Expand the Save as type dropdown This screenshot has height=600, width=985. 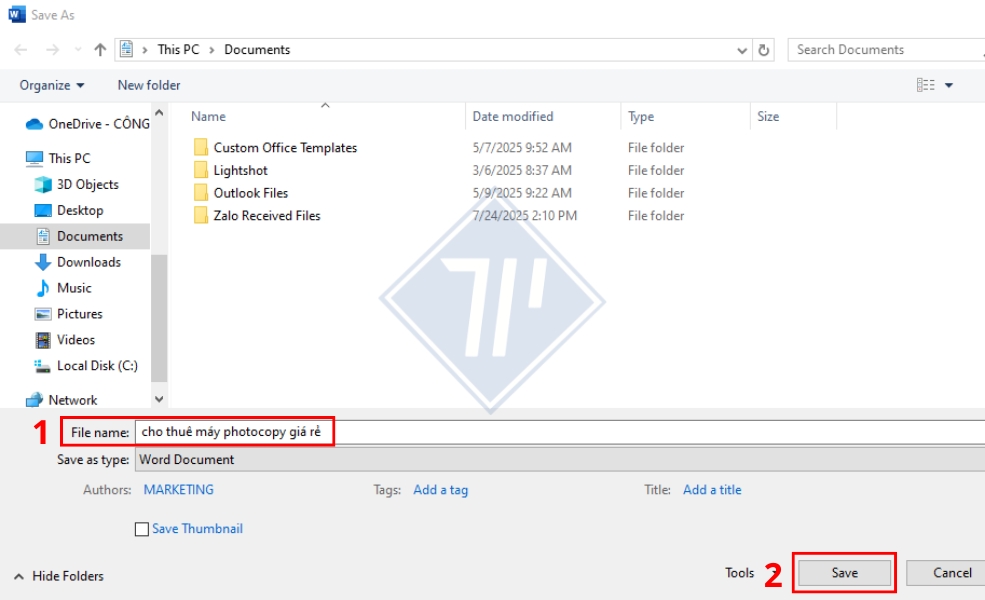pos(560,460)
